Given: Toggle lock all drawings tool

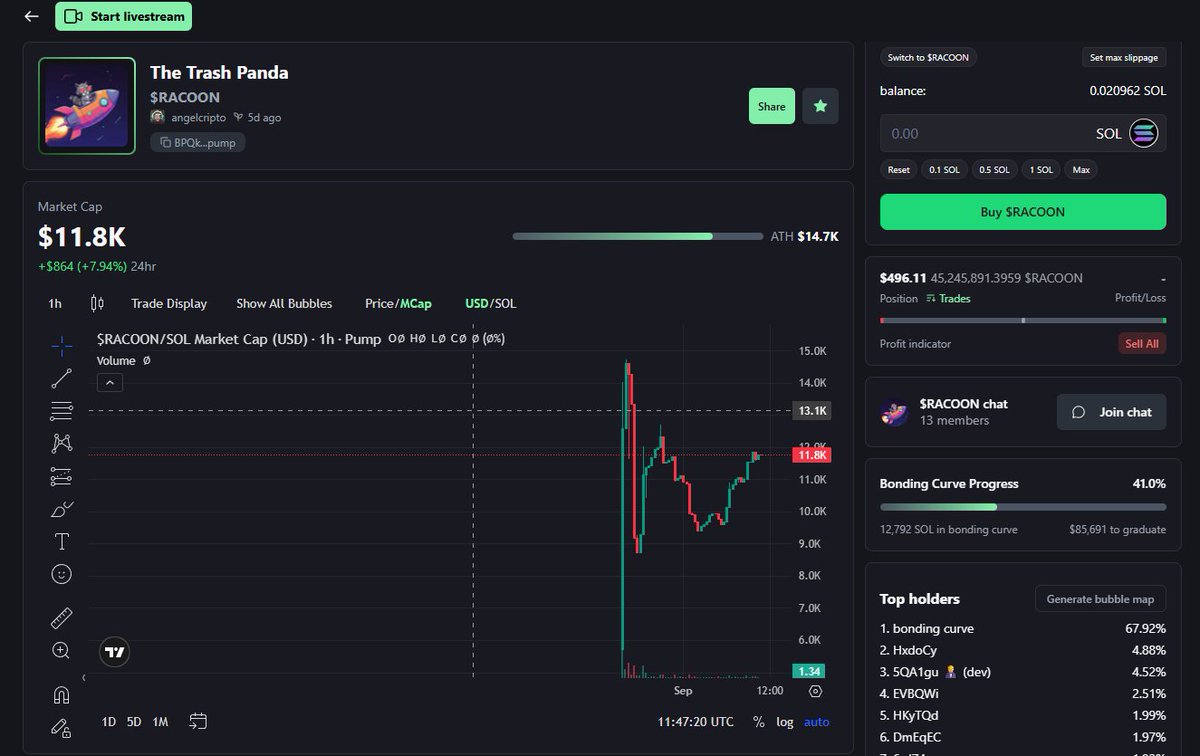Looking at the screenshot, I should click(61, 727).
